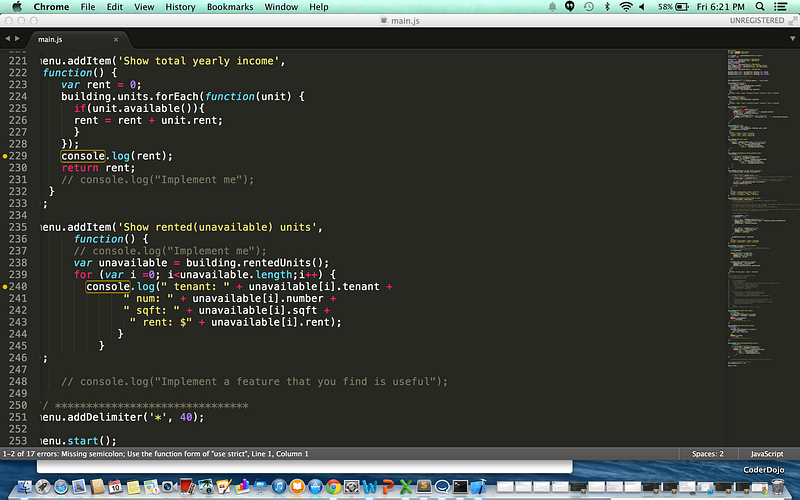Open the File menu

point(88,7)
